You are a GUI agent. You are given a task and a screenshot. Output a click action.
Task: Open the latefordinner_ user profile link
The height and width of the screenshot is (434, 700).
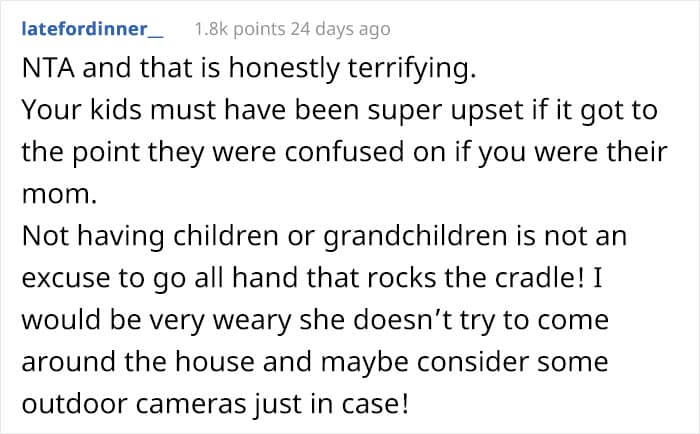pos(92,29)
